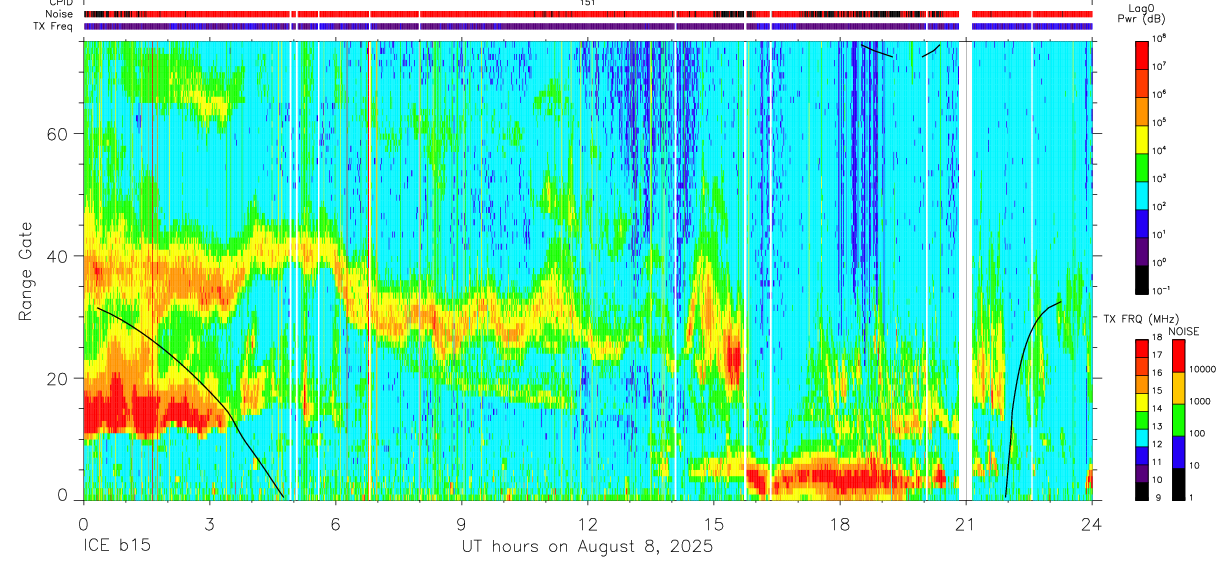Click the CPID value '151'
The width and height of the screenshot is (1228, 567).
(x=588, y=3)
